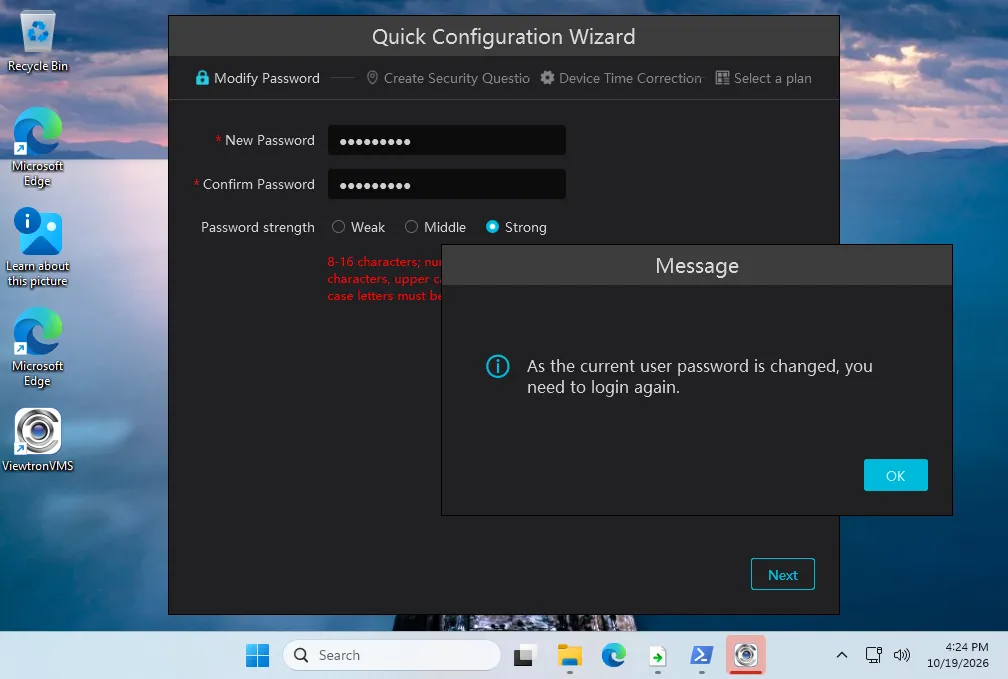Viewport: 1008px width, 679px height.
Task: Open the Modify Password step
Action: click(x=258, y=78)
